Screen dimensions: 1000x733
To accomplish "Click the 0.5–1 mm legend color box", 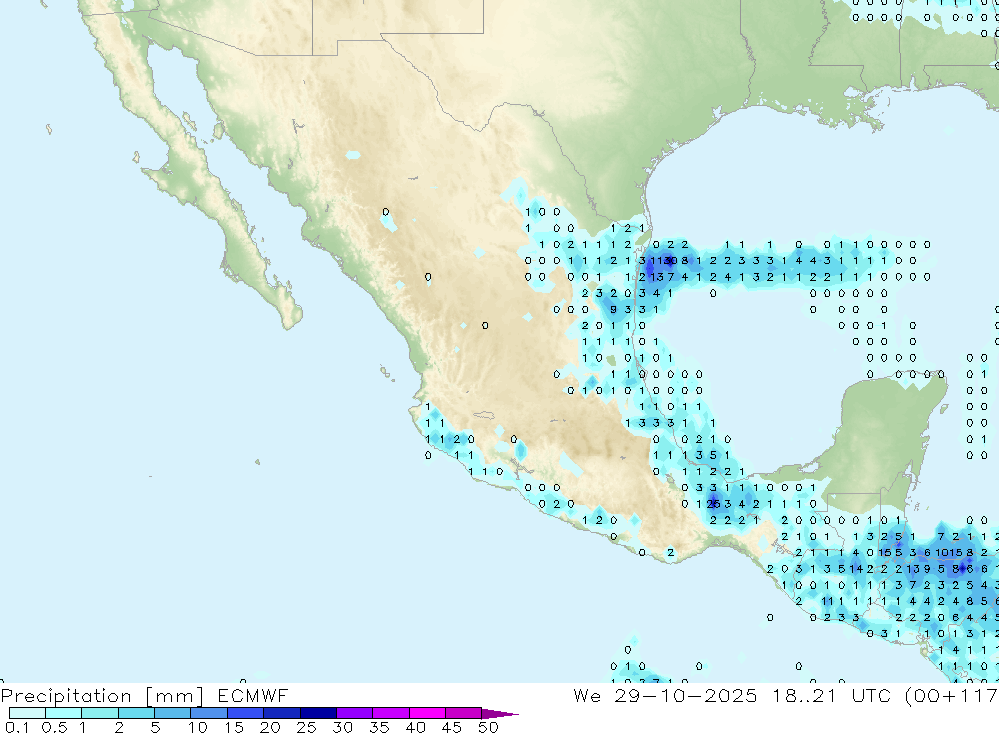I will click(64, 713).
